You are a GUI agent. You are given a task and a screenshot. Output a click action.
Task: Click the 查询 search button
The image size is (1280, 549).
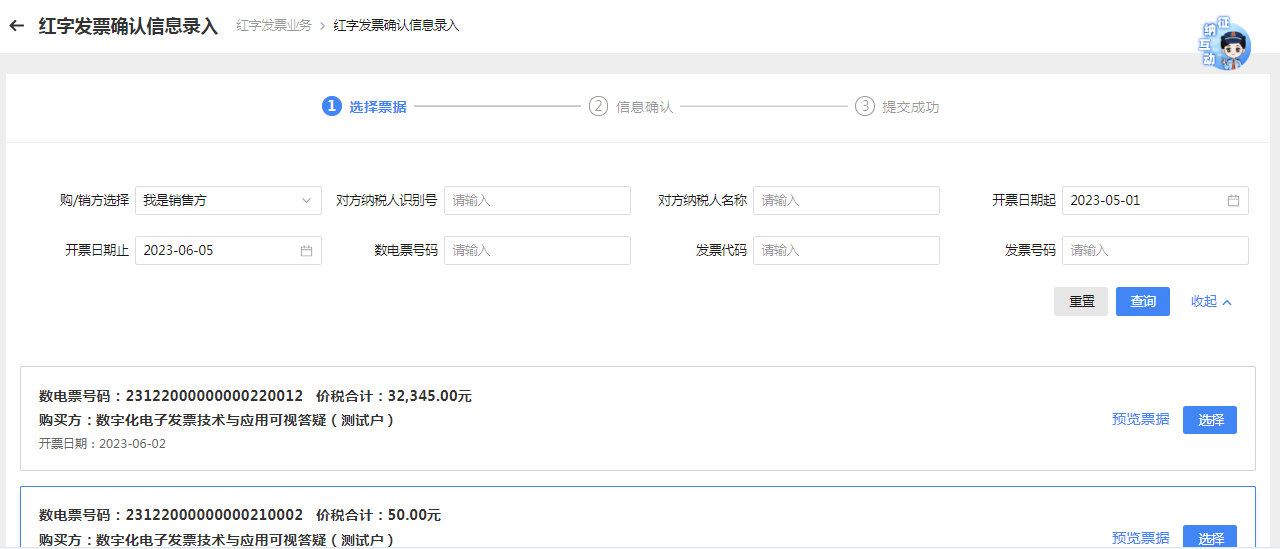[1143, 302]
